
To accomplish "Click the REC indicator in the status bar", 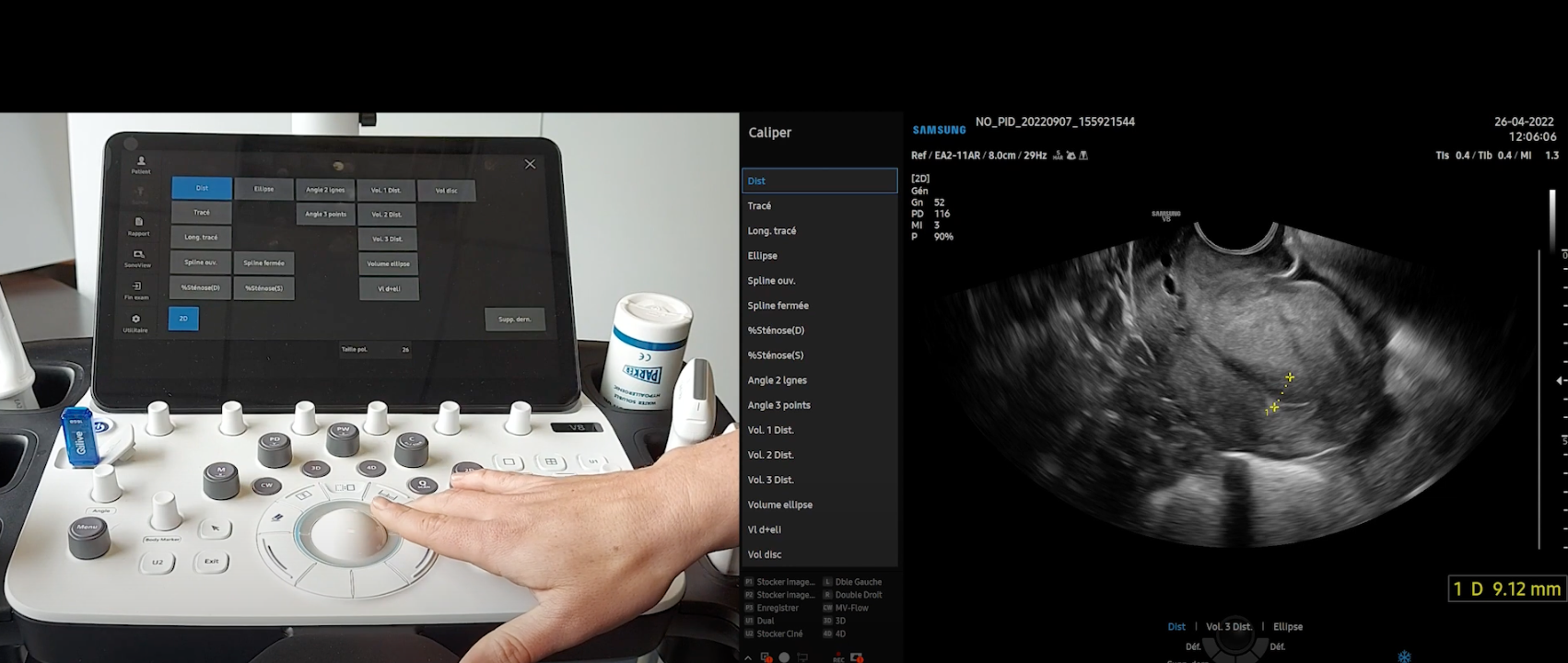I will [839, 657].
